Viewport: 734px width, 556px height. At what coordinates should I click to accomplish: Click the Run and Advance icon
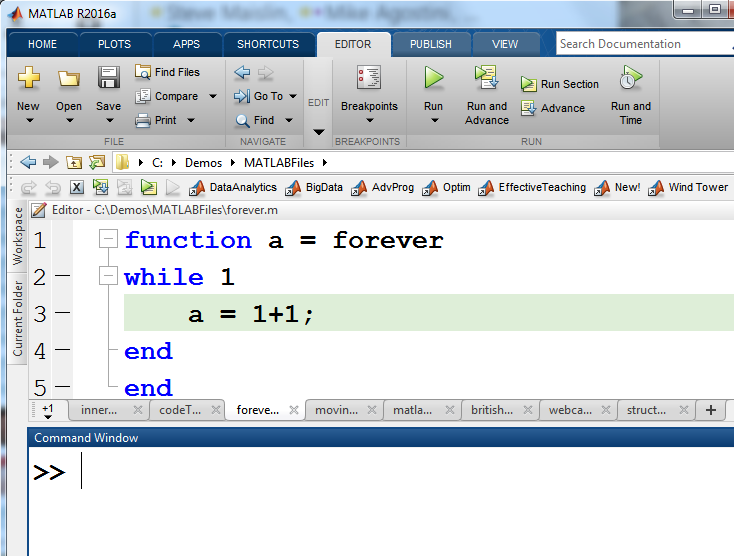coord(487,78)
